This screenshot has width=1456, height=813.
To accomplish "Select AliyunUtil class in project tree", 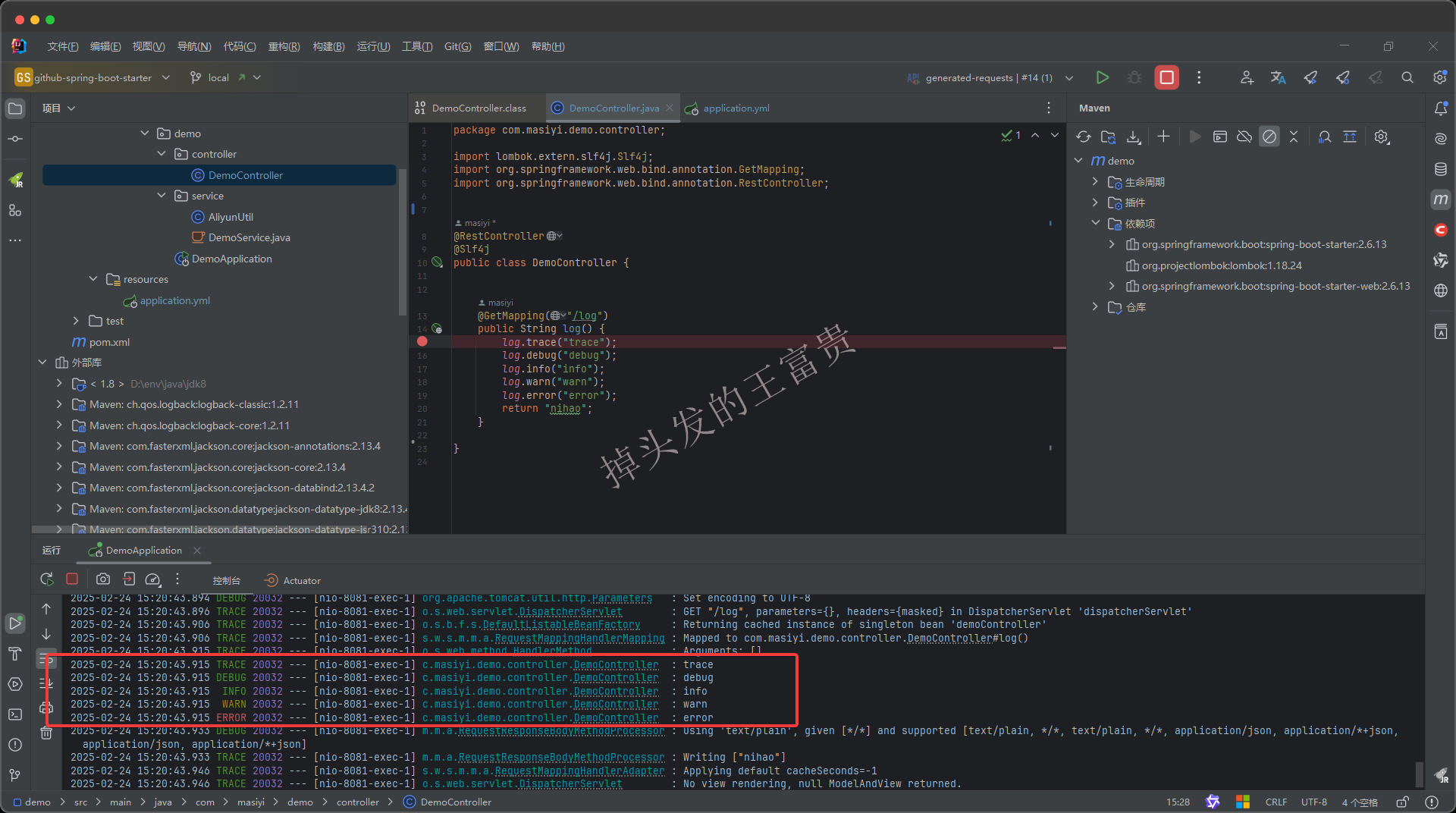I will (x=231, y=217).
